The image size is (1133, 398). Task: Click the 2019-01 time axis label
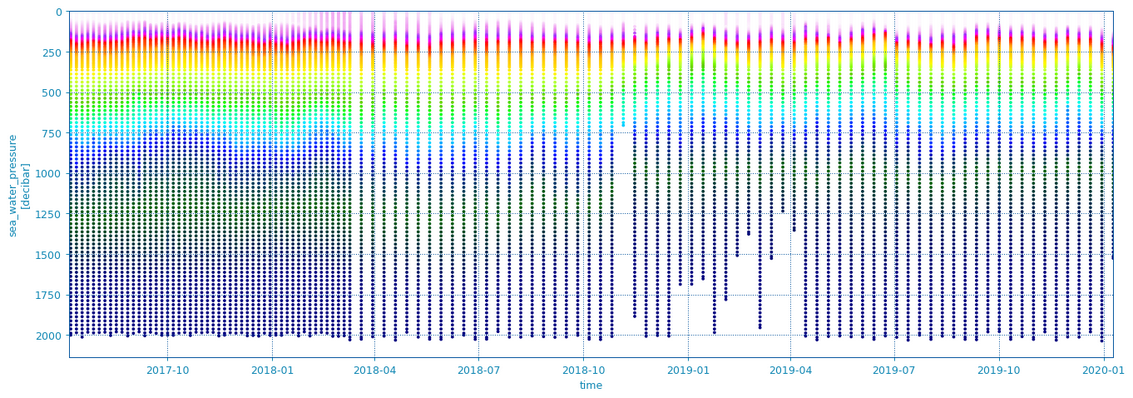[x=688, y=370]
